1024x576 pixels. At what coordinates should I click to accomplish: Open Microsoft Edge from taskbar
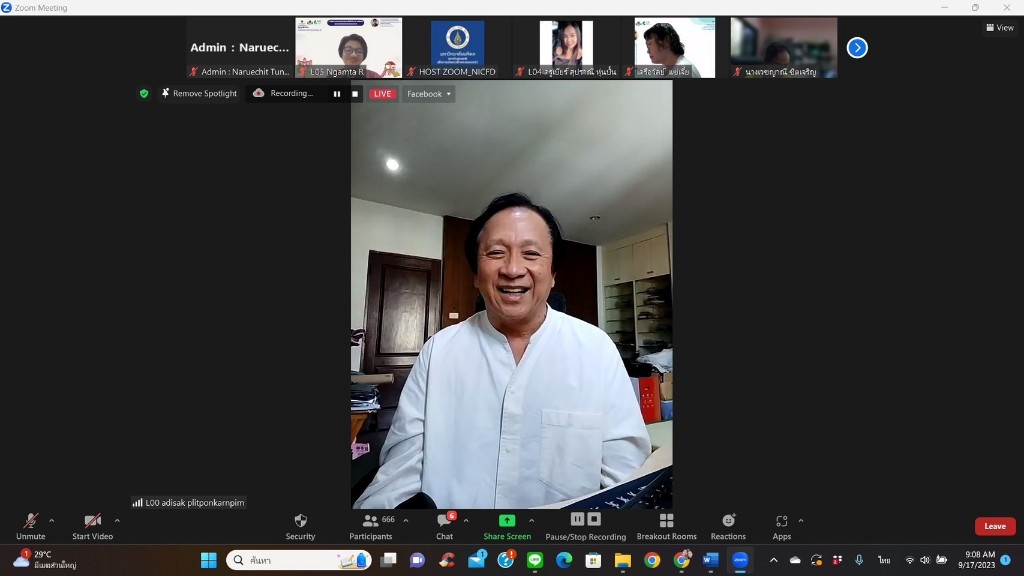pos(564,560)
